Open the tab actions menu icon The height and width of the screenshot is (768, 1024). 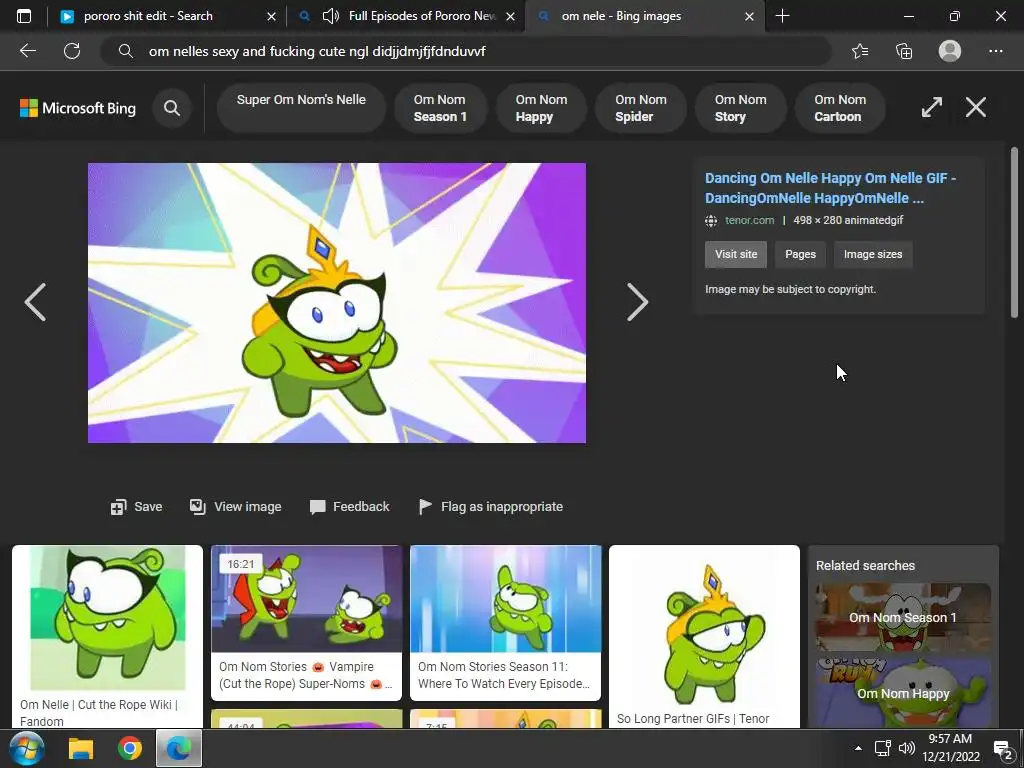24,16
